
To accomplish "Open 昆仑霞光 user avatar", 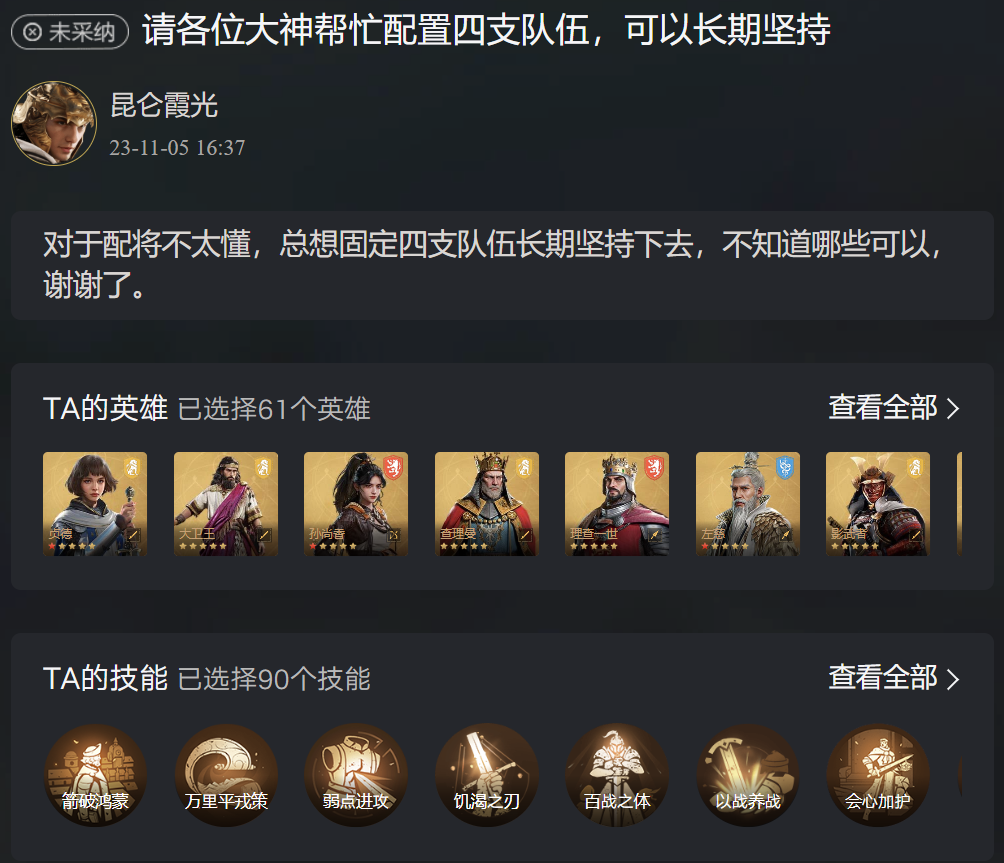I will (54, 123).
